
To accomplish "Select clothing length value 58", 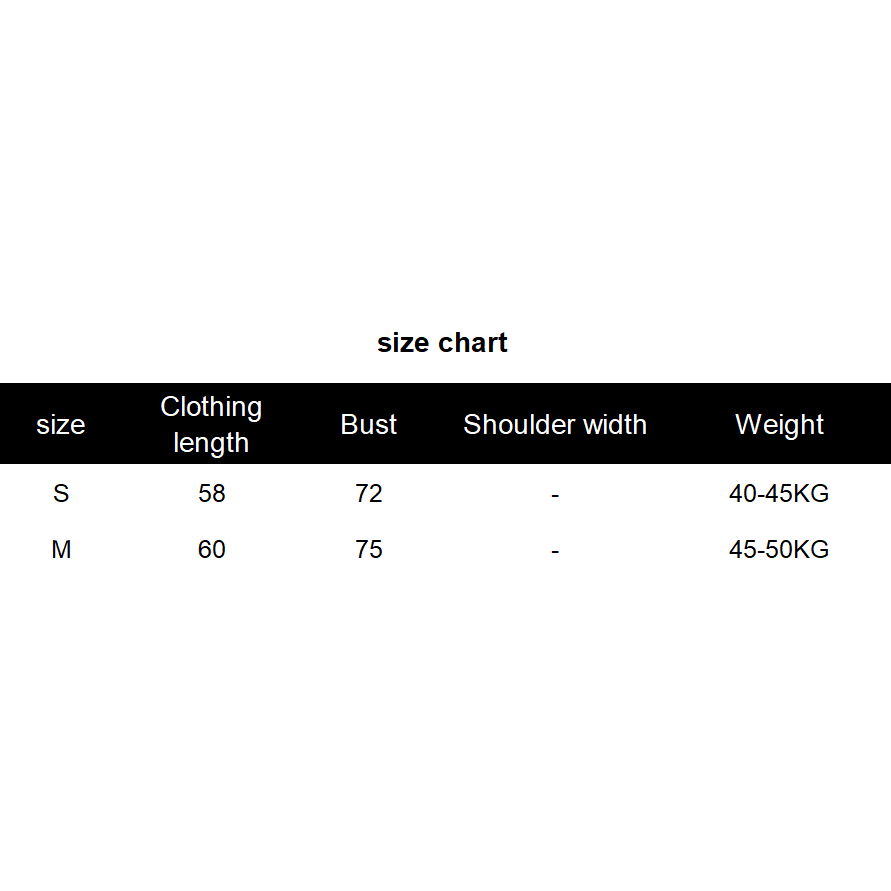I will tap(212, 493).
